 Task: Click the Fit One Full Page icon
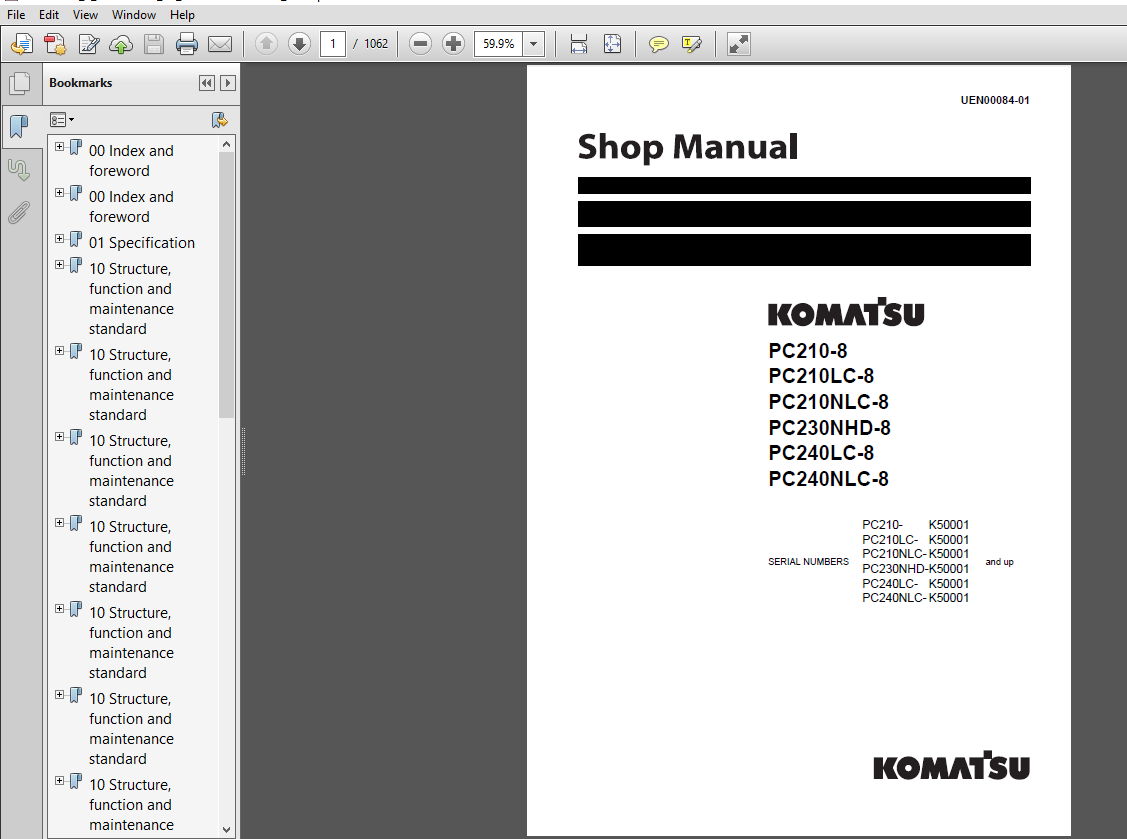point(612,44)
